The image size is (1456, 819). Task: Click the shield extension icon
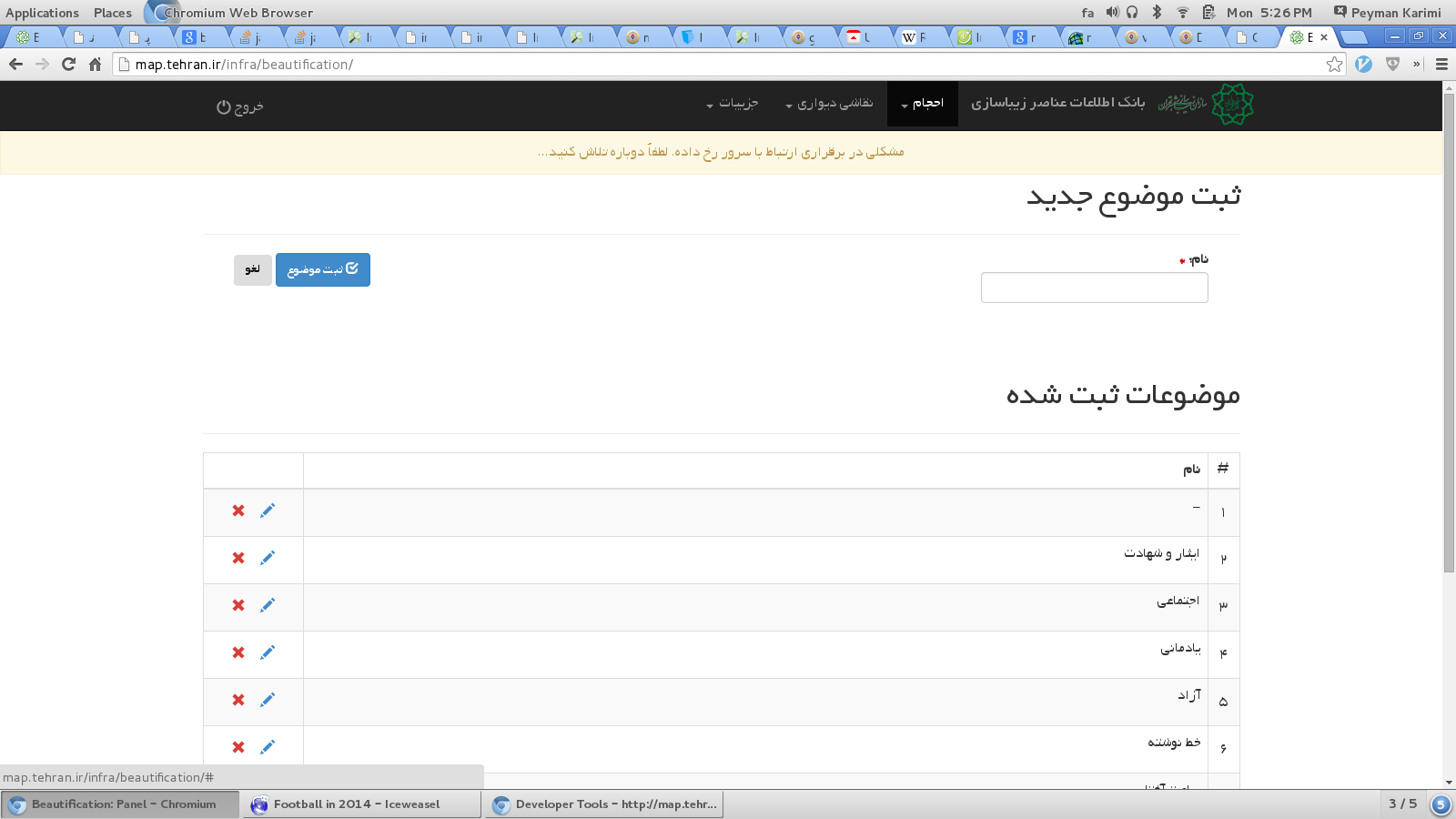click(1392, 64)
